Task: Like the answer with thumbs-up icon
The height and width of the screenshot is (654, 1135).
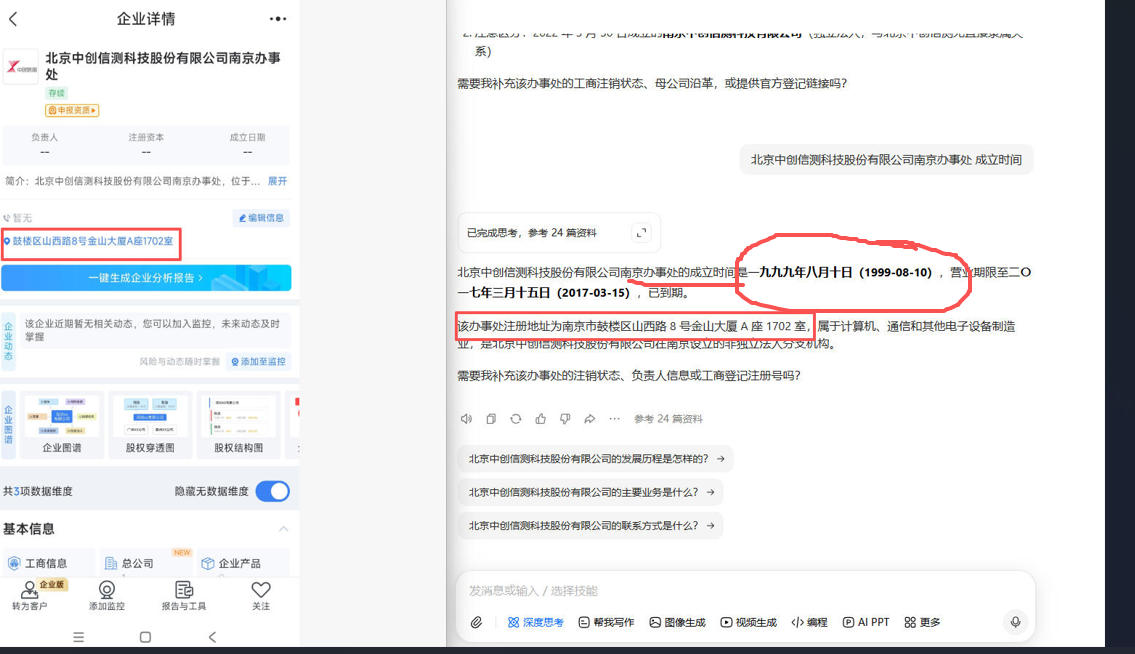Action: tap(541, 419)
